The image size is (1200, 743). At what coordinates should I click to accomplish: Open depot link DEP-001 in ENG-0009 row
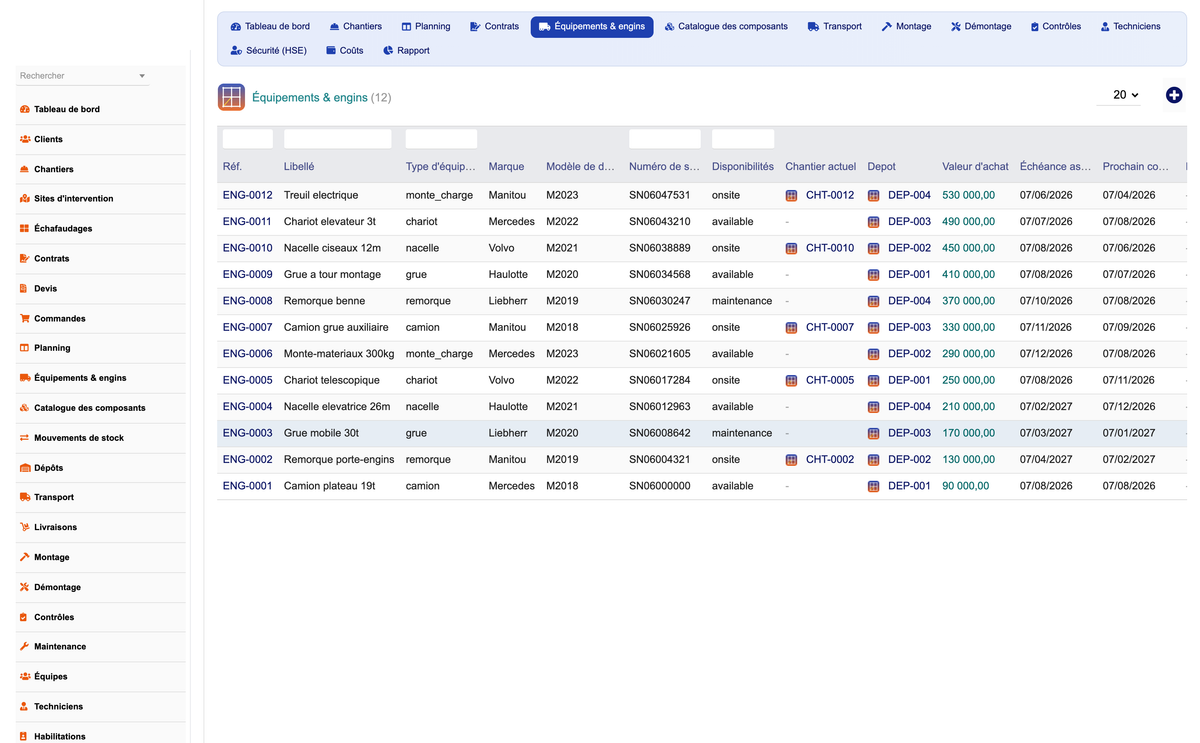pos(909,274)
